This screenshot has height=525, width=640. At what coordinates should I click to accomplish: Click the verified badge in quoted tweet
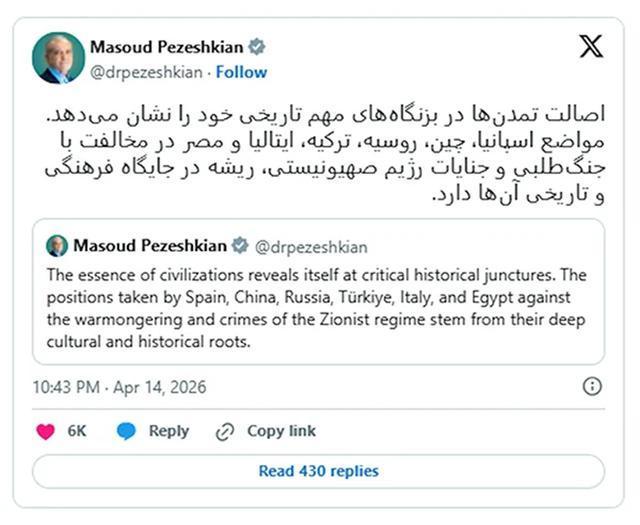point(240,246)
